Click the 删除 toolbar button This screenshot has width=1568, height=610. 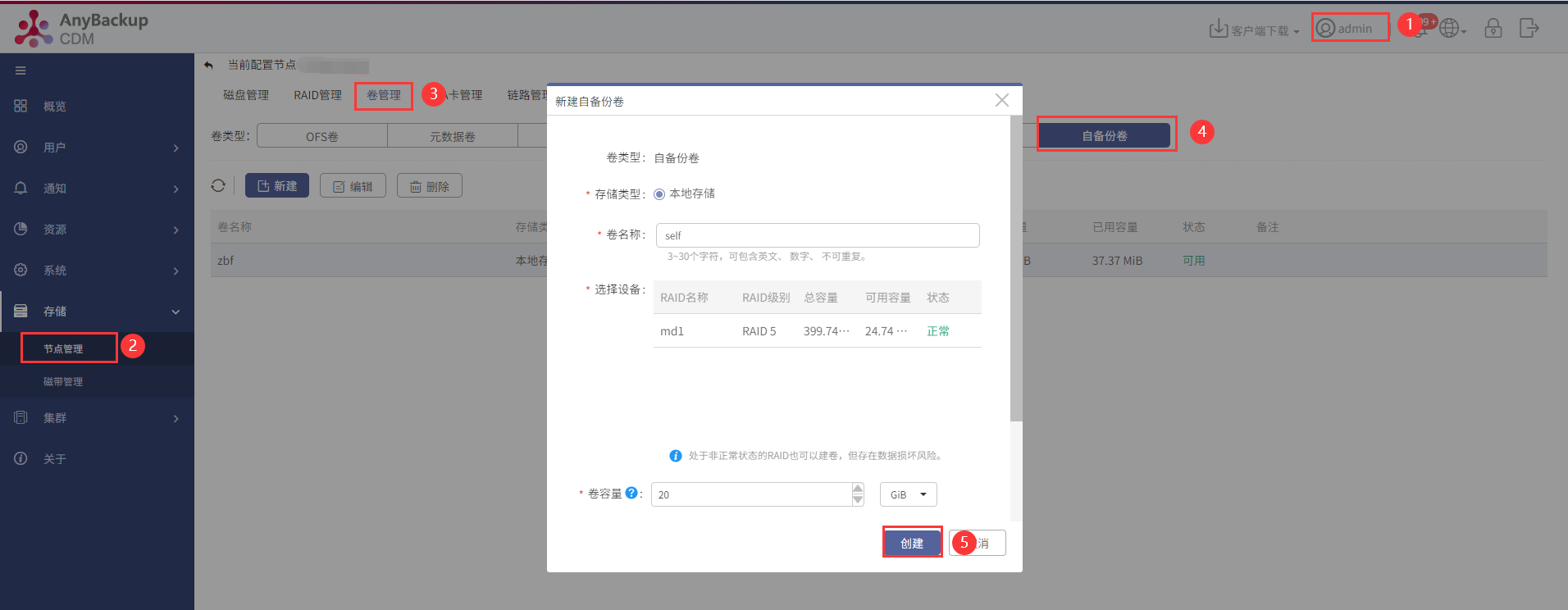click(x=430, y=186)
